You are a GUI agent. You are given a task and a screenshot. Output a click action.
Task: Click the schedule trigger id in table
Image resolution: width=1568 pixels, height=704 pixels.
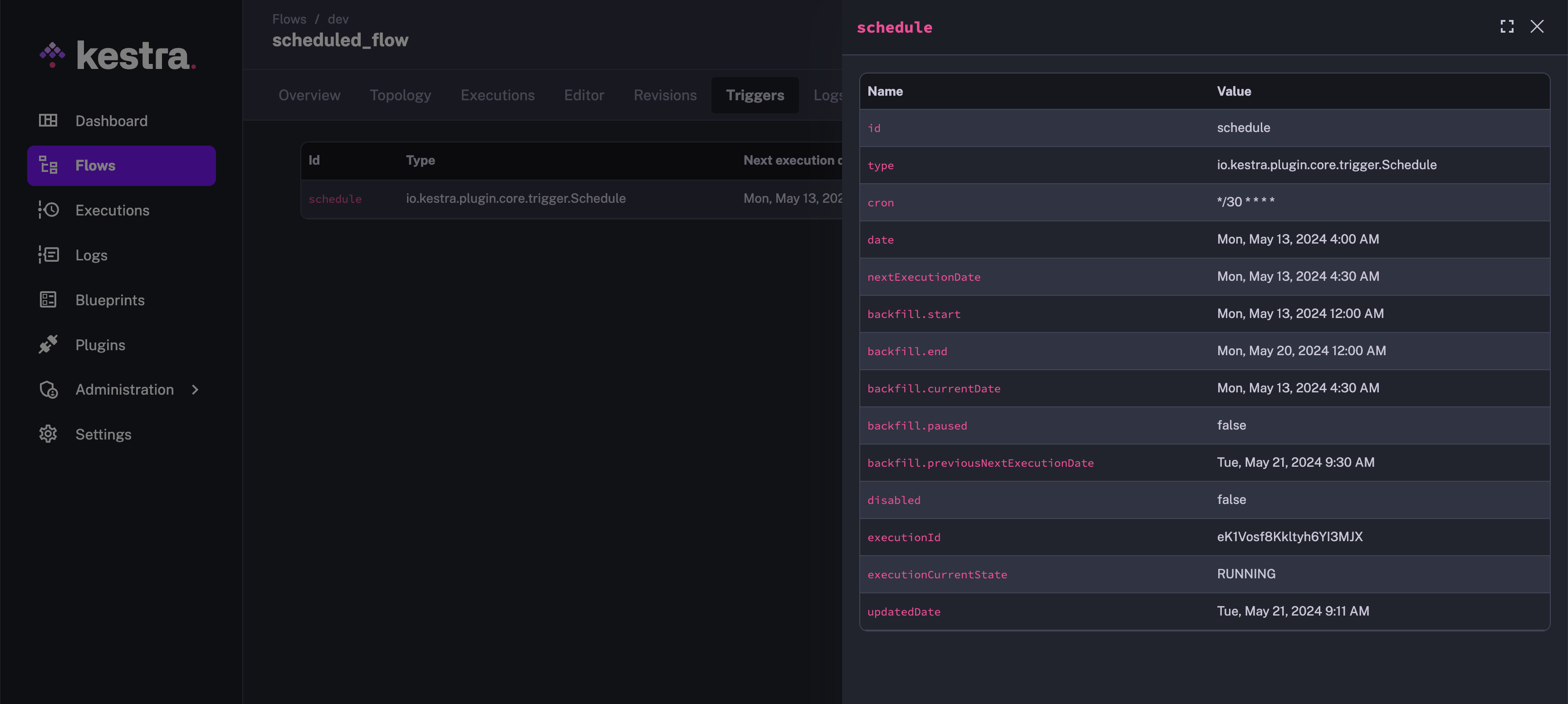(x=335, y=199)
